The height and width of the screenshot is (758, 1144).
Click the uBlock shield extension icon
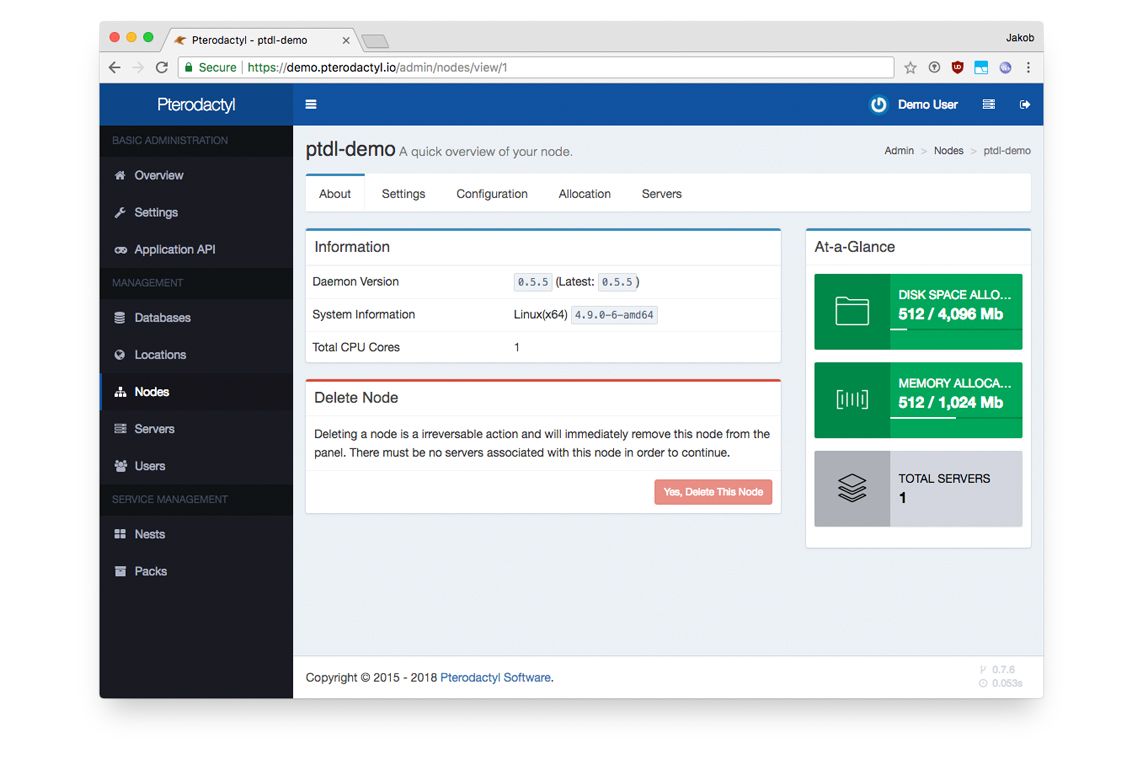(957, 68)
